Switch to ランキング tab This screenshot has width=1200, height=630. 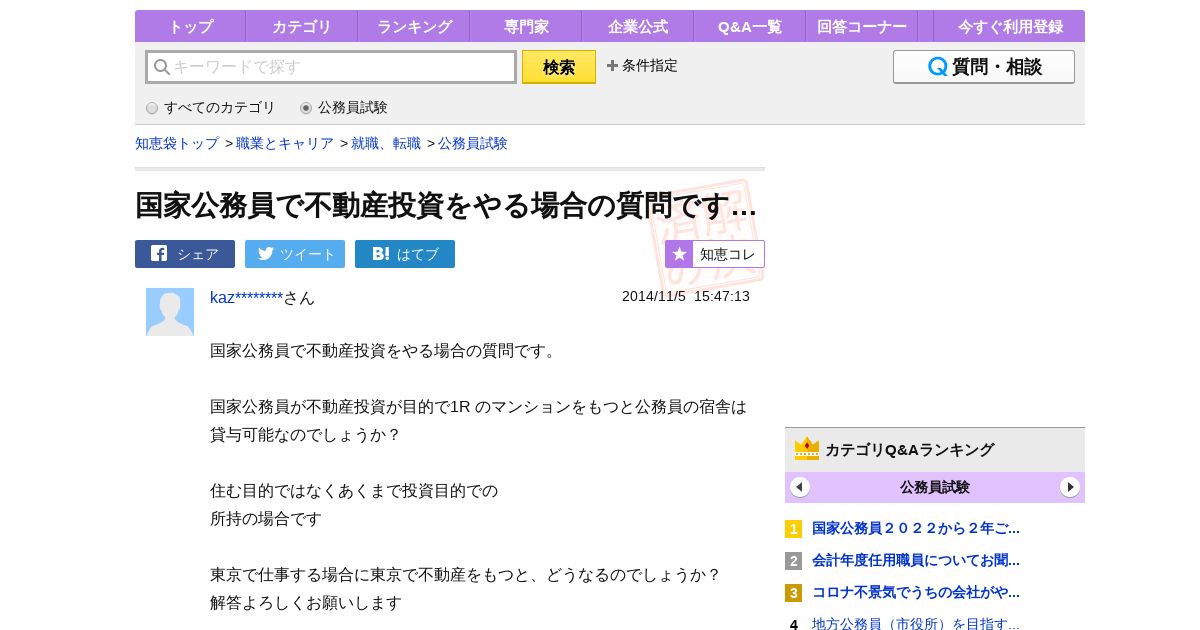point(414,27)
